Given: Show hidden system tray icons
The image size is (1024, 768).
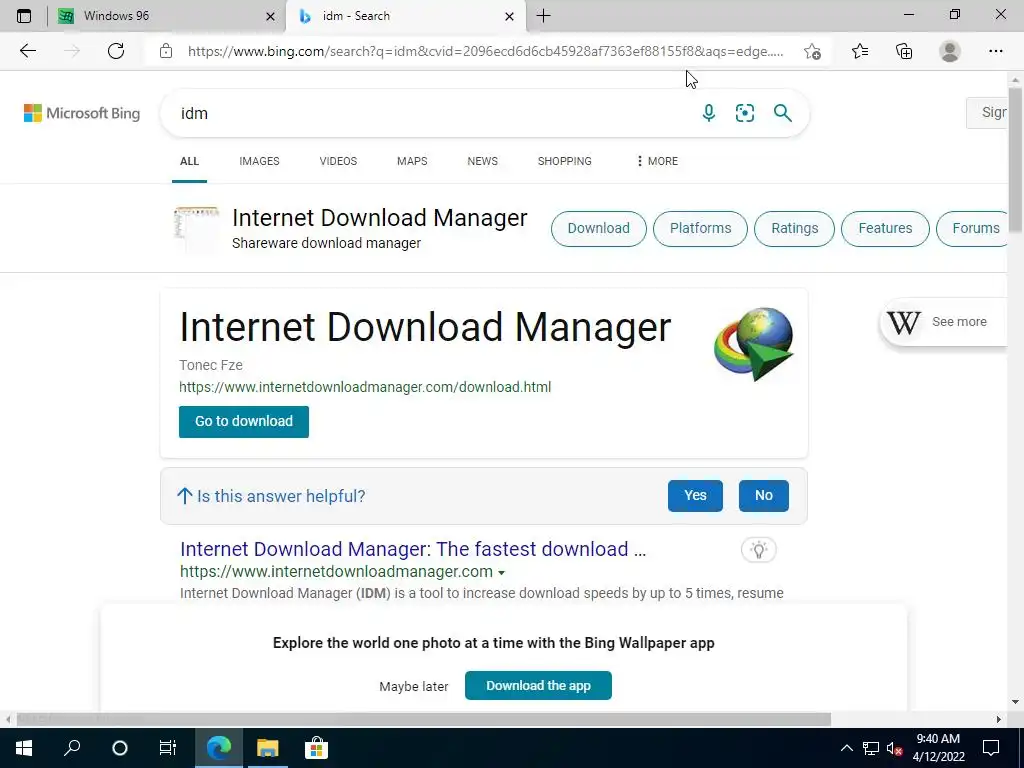Looking at the screenshot, I should coord(846,748).
